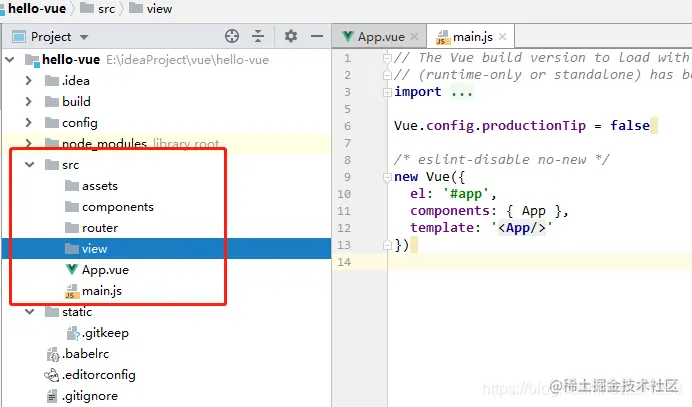Click the App.vue Vue file icon in tree
This screenshot has height=407, width=692.
point(71,269)
